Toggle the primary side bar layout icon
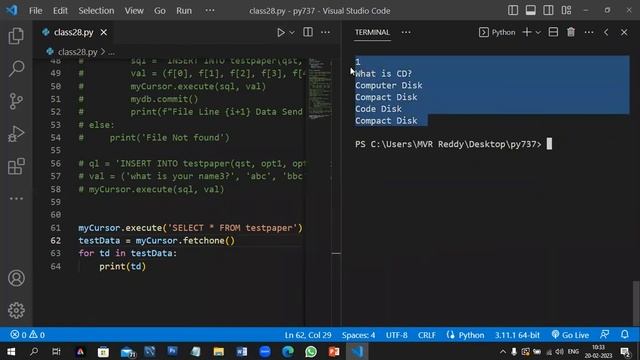 tap(513, 10)
